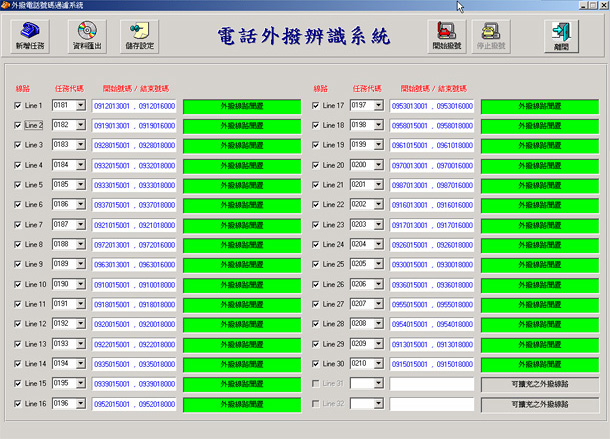Screen dimensions: 610x439
Task: Exit via the 離開 door icon button
Action: (x=561, y=37)
